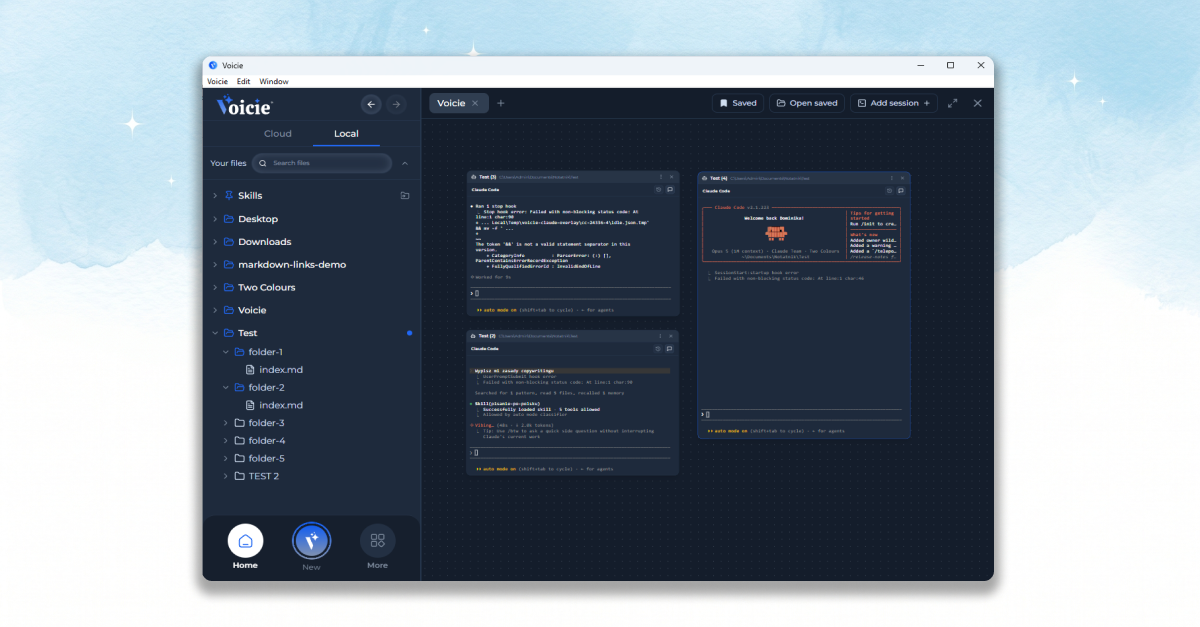
Task: Collapse the Test folder
Action: coord(215,333)
